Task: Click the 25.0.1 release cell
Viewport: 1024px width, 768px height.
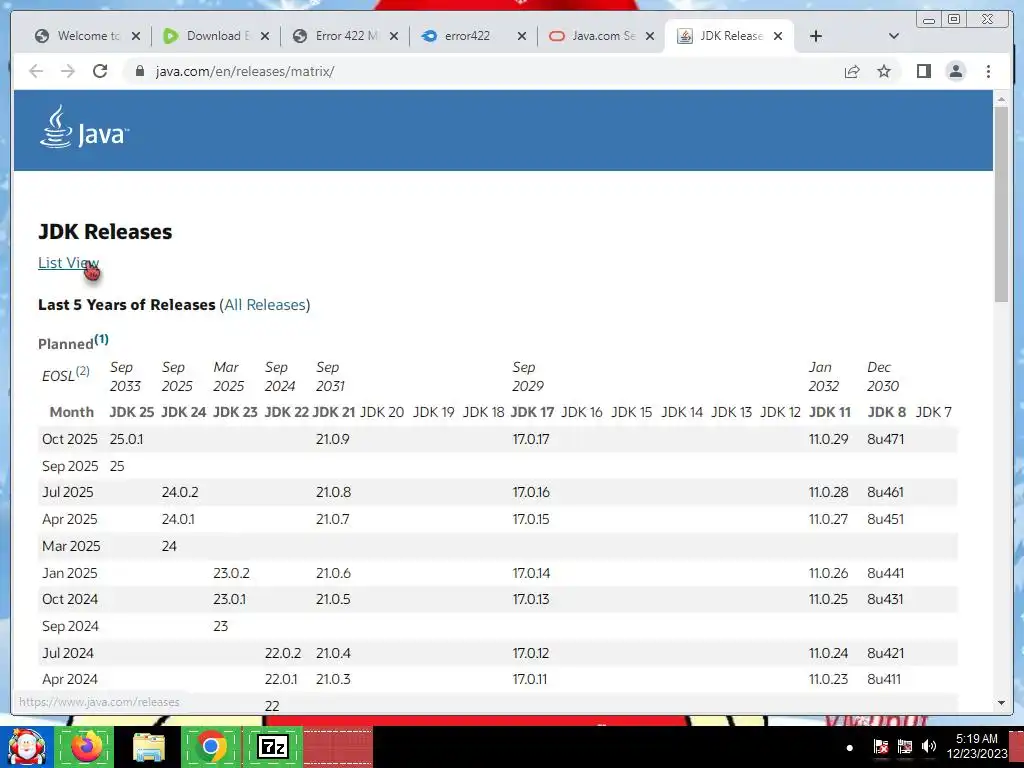Action: [126, 439]
